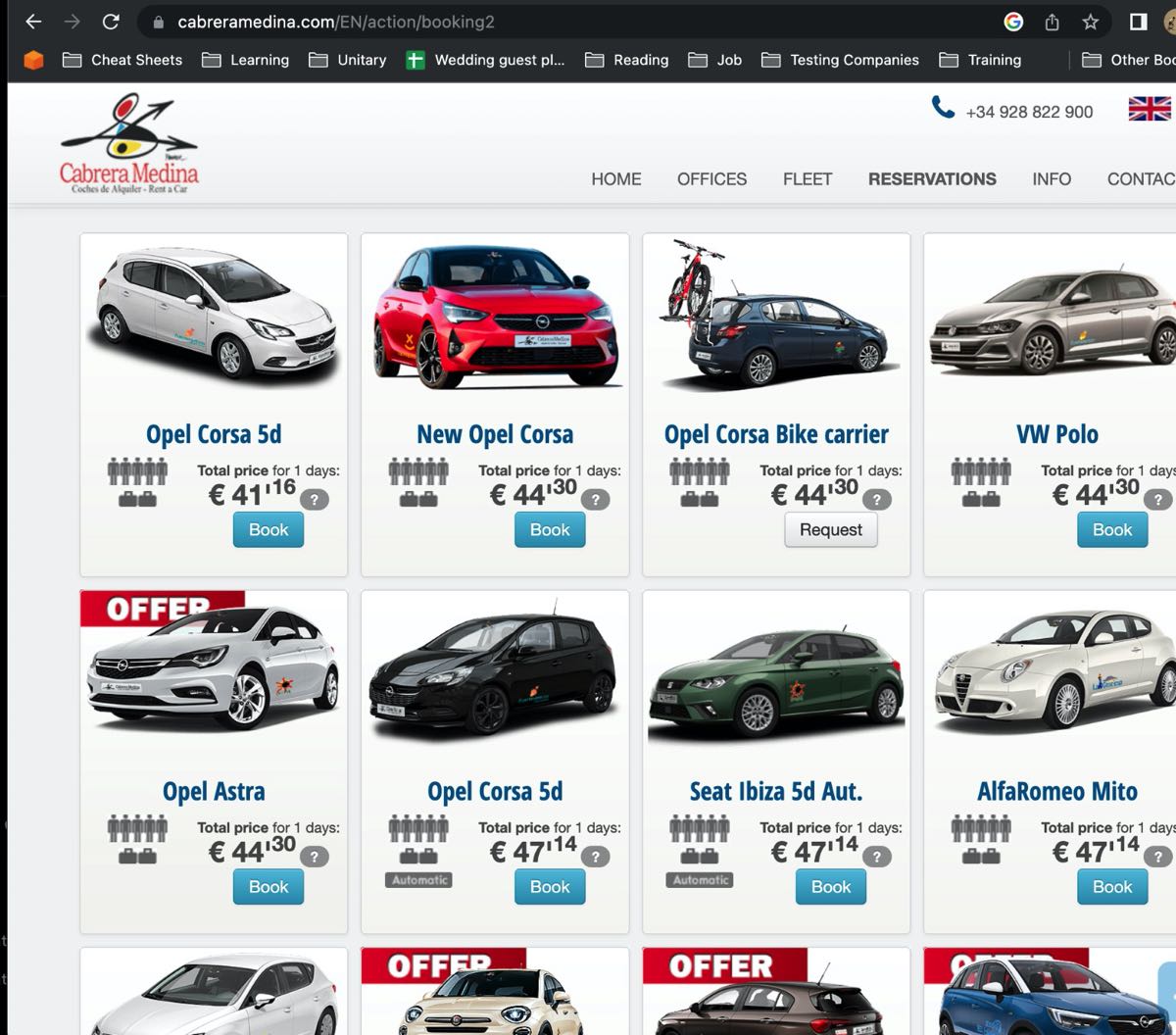Open price help icon for AlfaRomeo Mito
1176x1035 pixels.
(x=1157, y=857)
